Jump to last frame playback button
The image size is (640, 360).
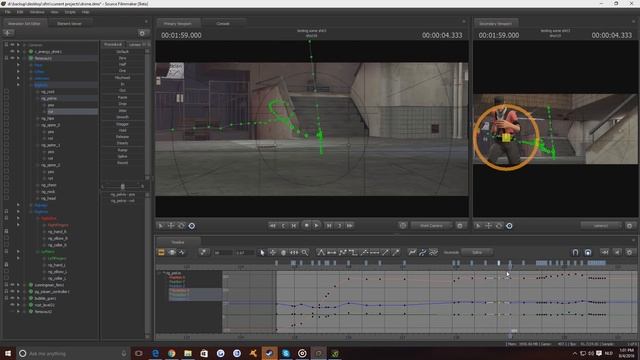pos(349,226)
